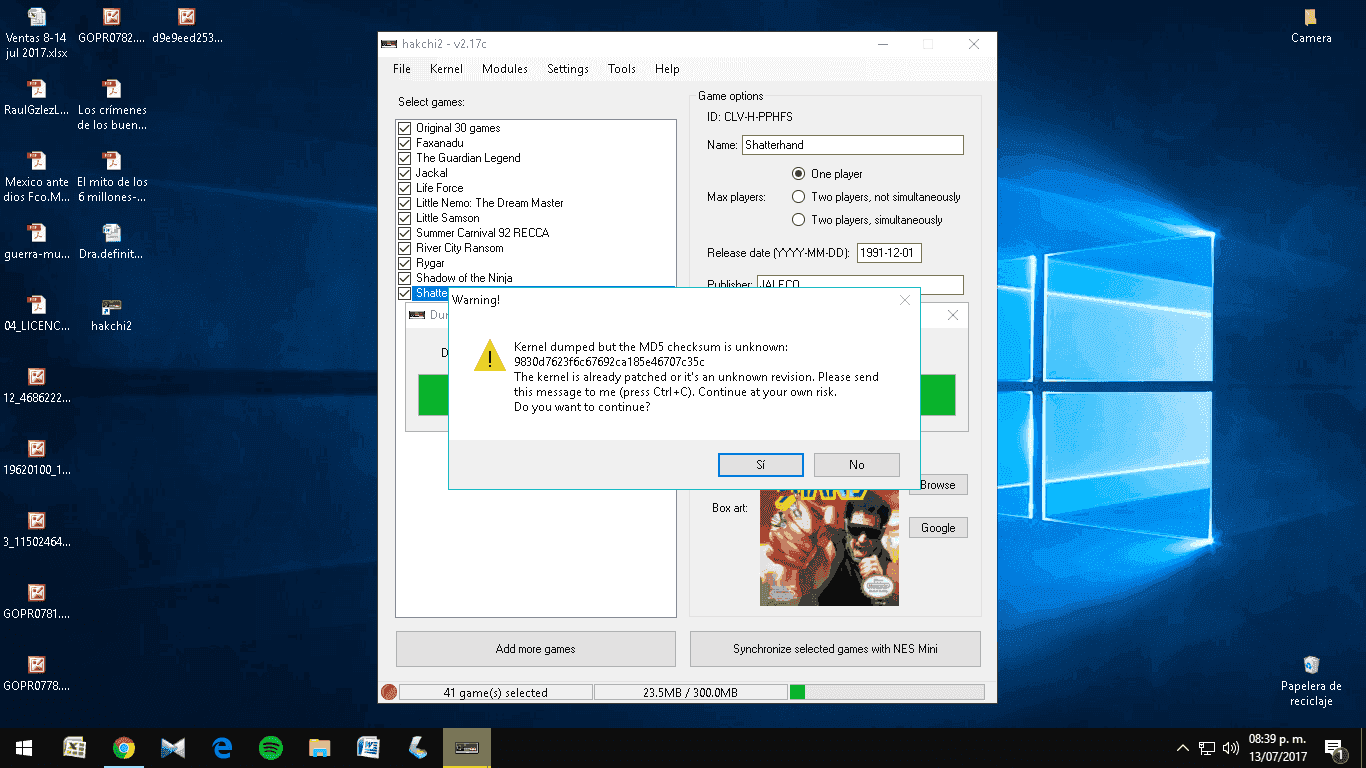The width and height of the screenshot is (1366, 768).
Task: Click the Release date field 1991-12-01
Action: coord(889,253)
